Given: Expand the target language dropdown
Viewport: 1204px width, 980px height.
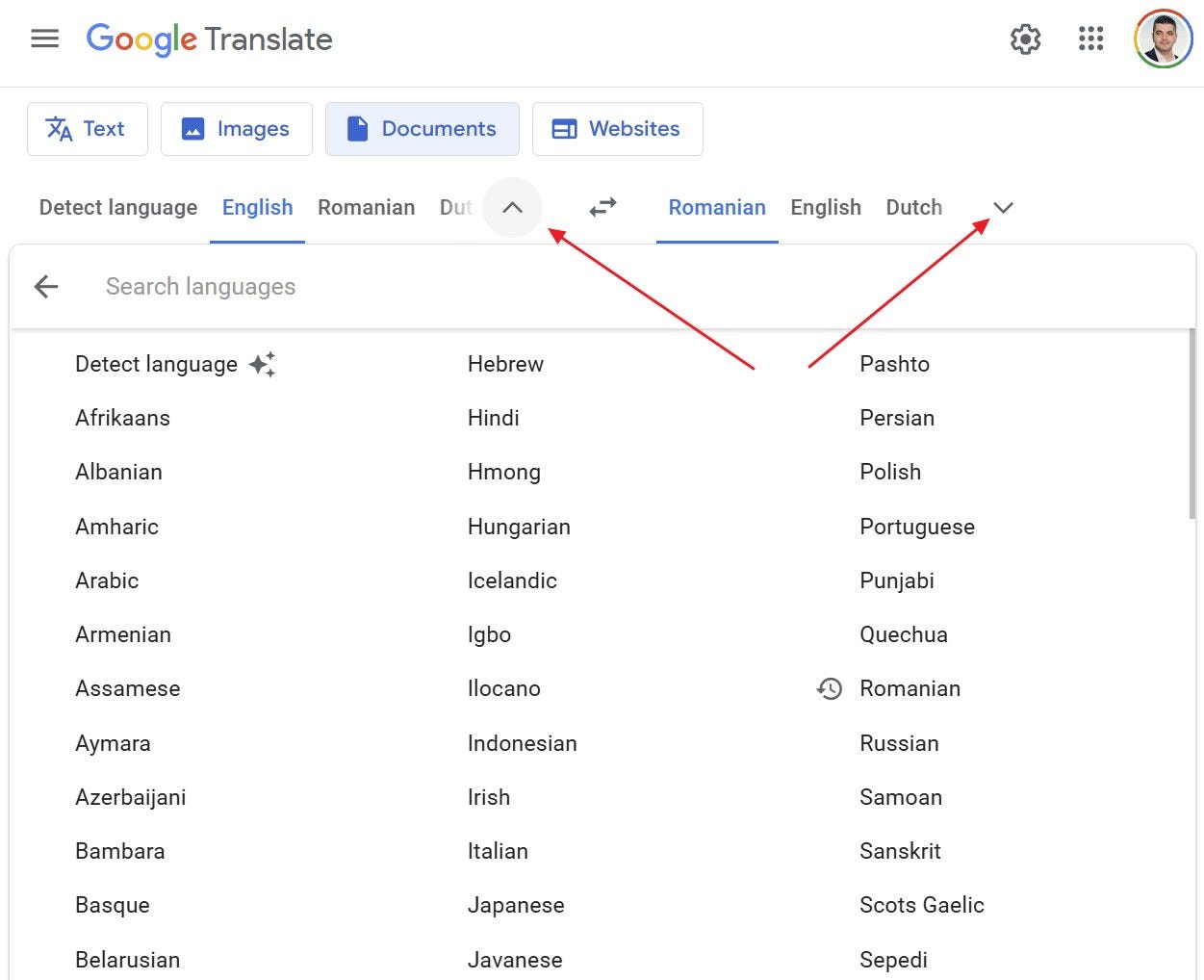Looking at the screenshot, I should coord(1003,207).
